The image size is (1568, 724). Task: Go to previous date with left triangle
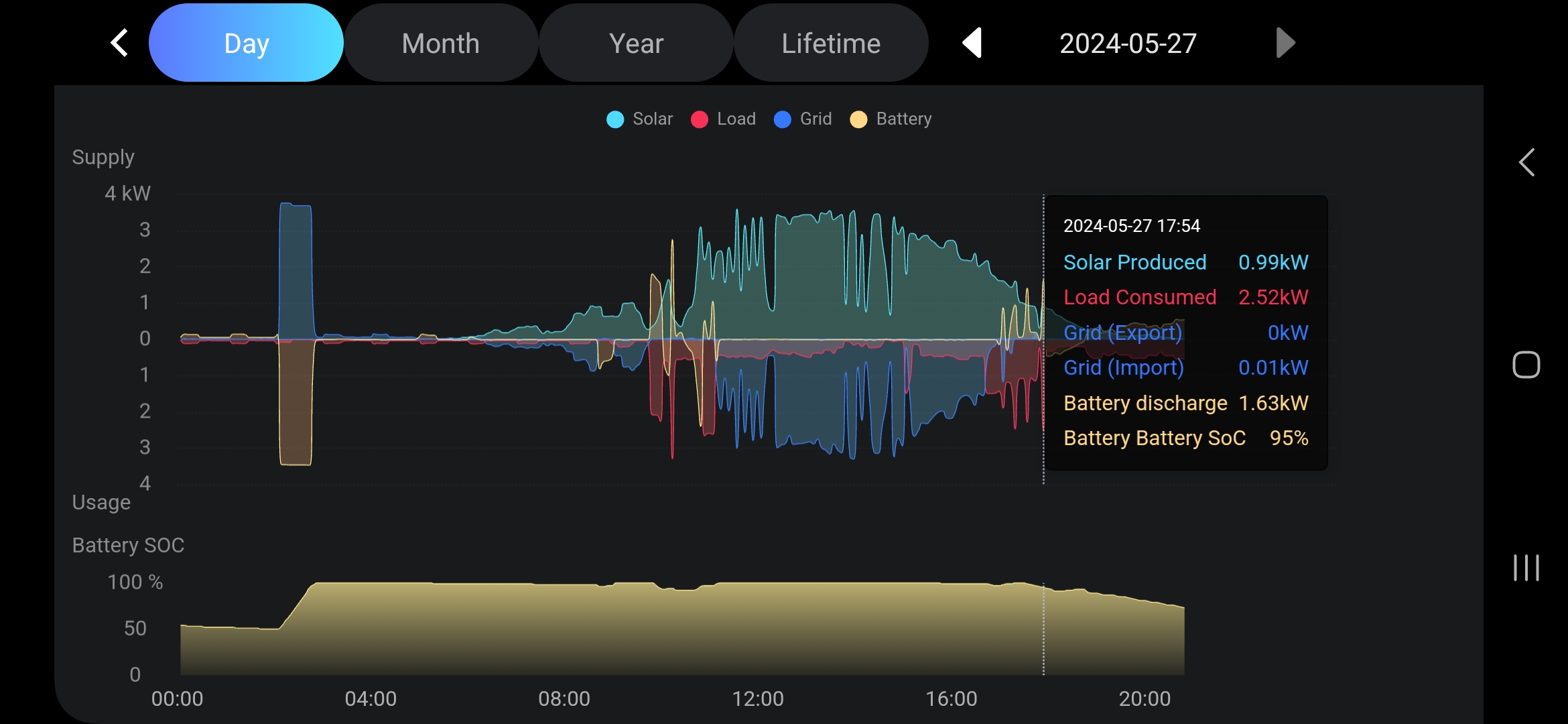tap(972, 43)
